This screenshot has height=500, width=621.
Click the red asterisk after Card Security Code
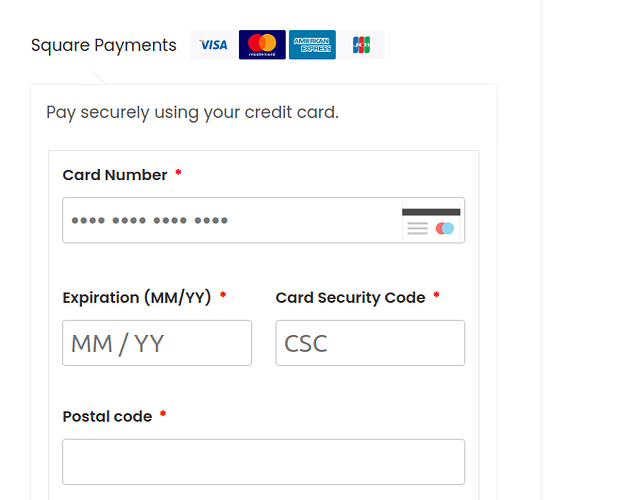tap(436, 295)
